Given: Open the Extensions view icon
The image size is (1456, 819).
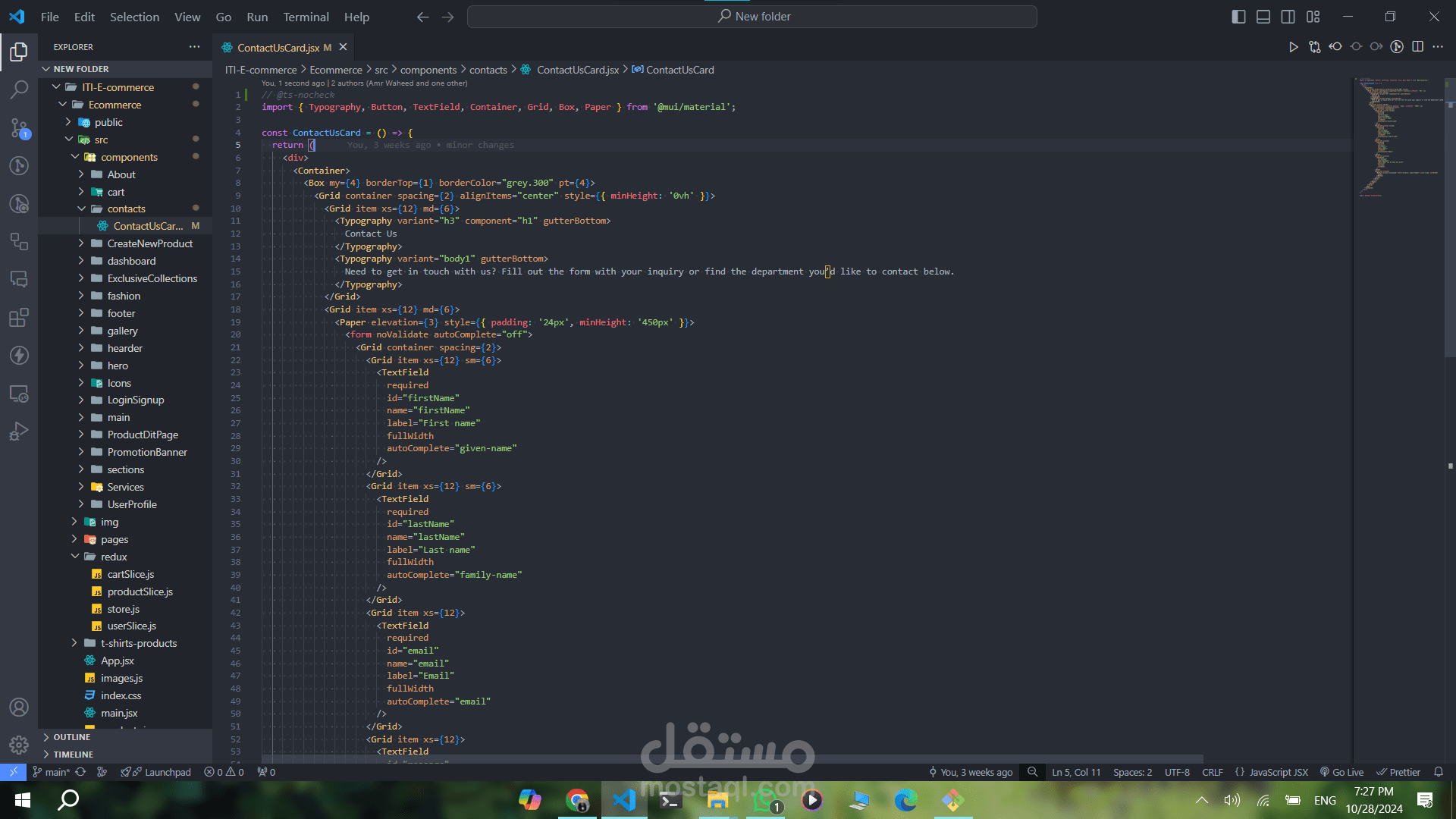Looking at the screenshot, I should [x=19, y=317].
